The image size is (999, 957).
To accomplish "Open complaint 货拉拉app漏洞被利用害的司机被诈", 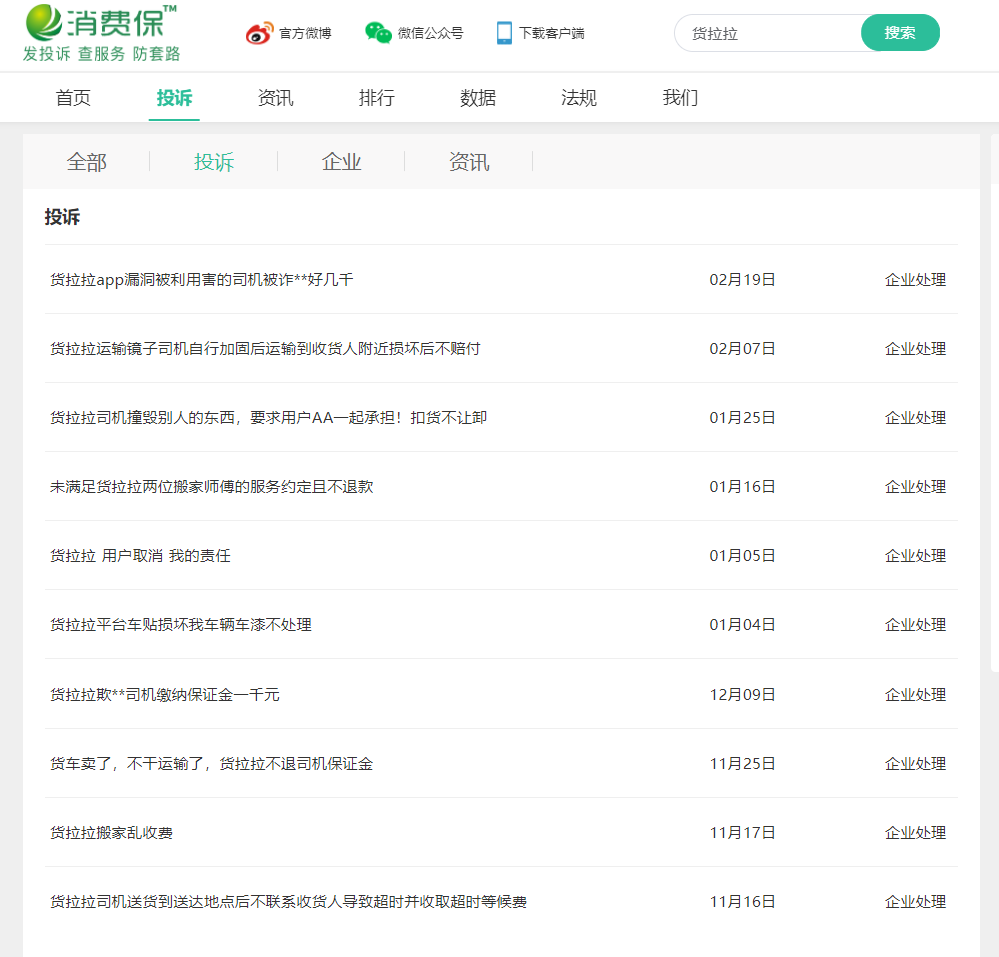I will click(201, 280).
